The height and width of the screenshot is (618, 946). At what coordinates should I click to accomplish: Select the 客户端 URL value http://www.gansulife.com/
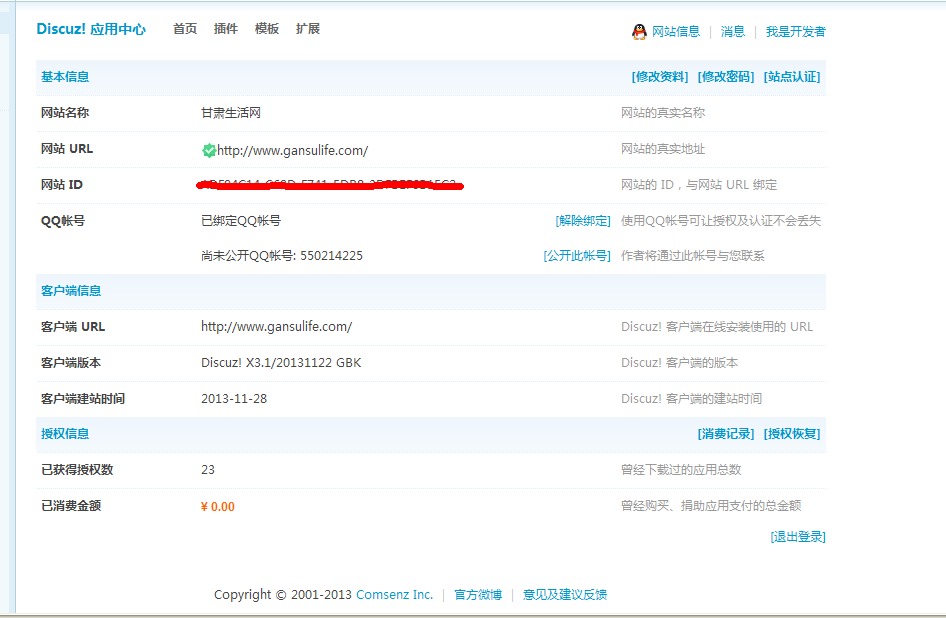(x=276, y=327)
